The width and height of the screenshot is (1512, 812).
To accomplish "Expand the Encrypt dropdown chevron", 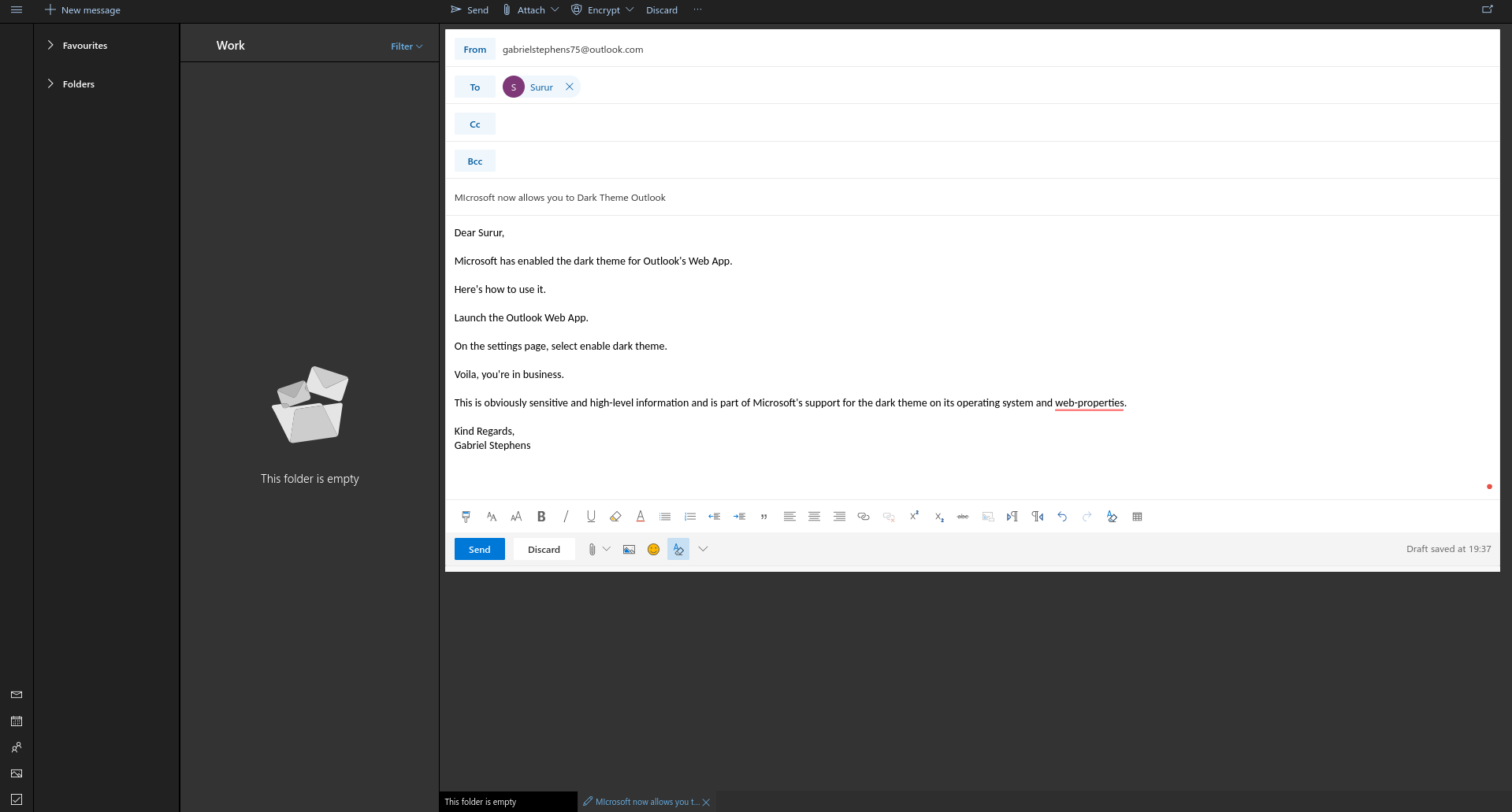I will (x=630, y=9).
